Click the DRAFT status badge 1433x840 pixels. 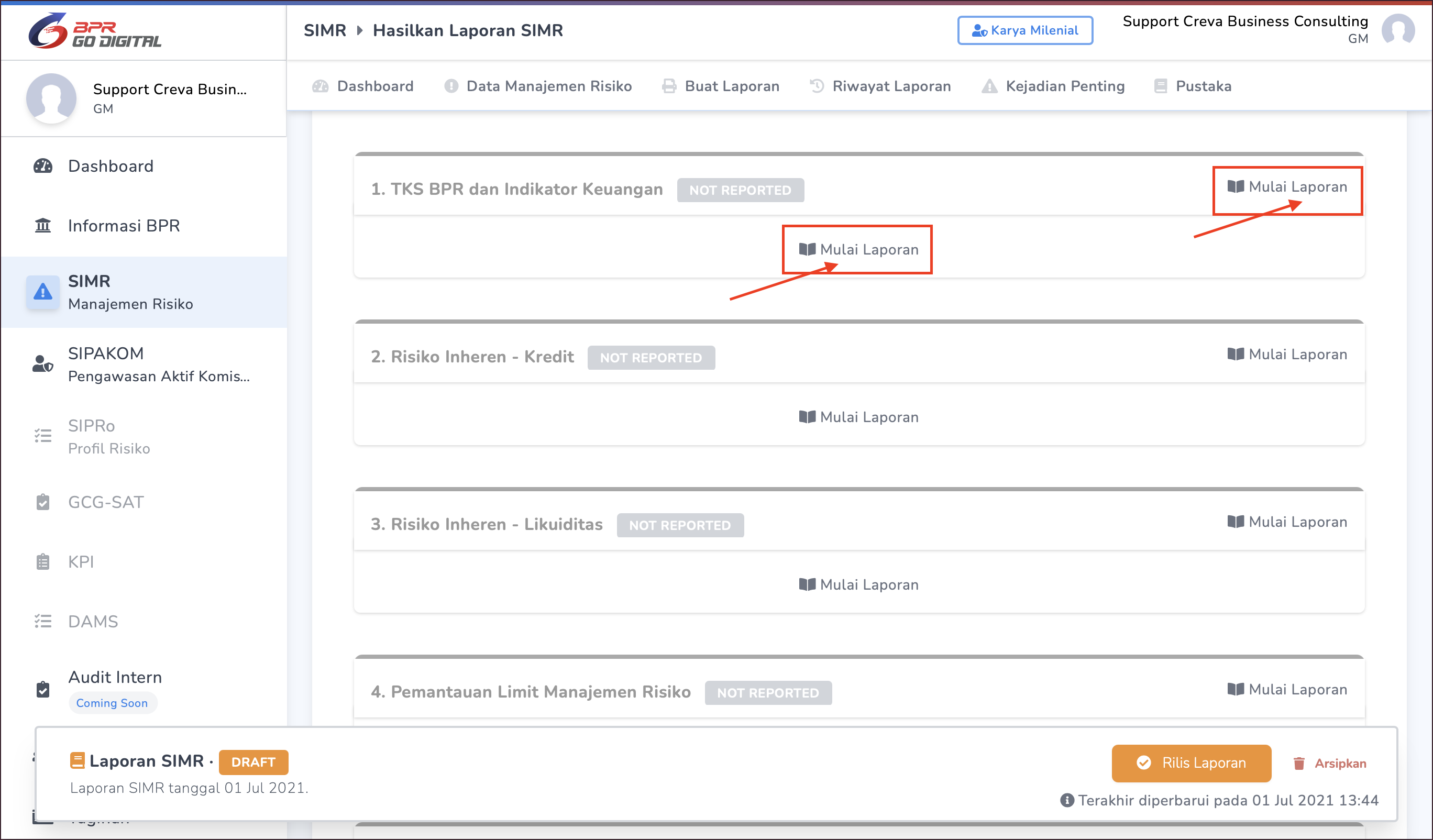coord(253,762)
